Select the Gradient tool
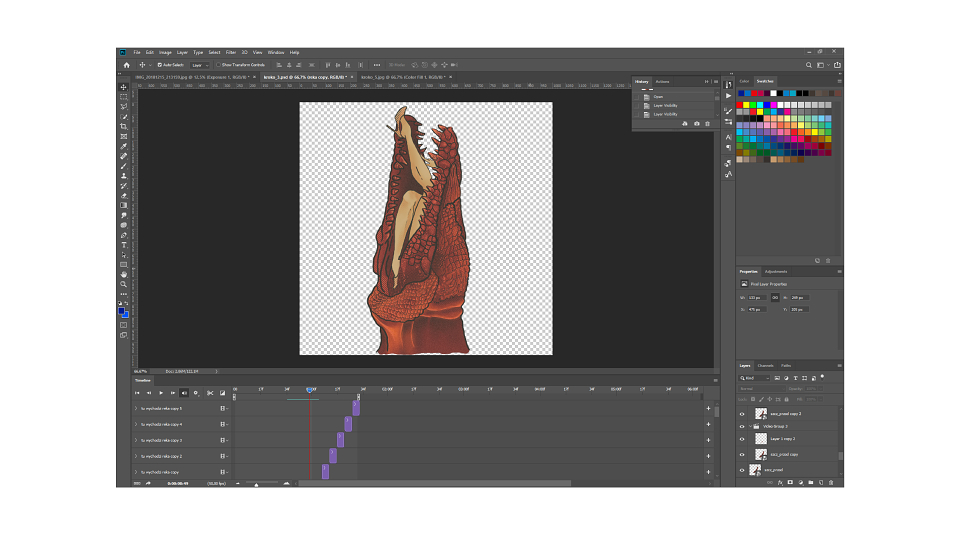The width and height of the screenshot is (960, 540). click(x=124, y=206)
